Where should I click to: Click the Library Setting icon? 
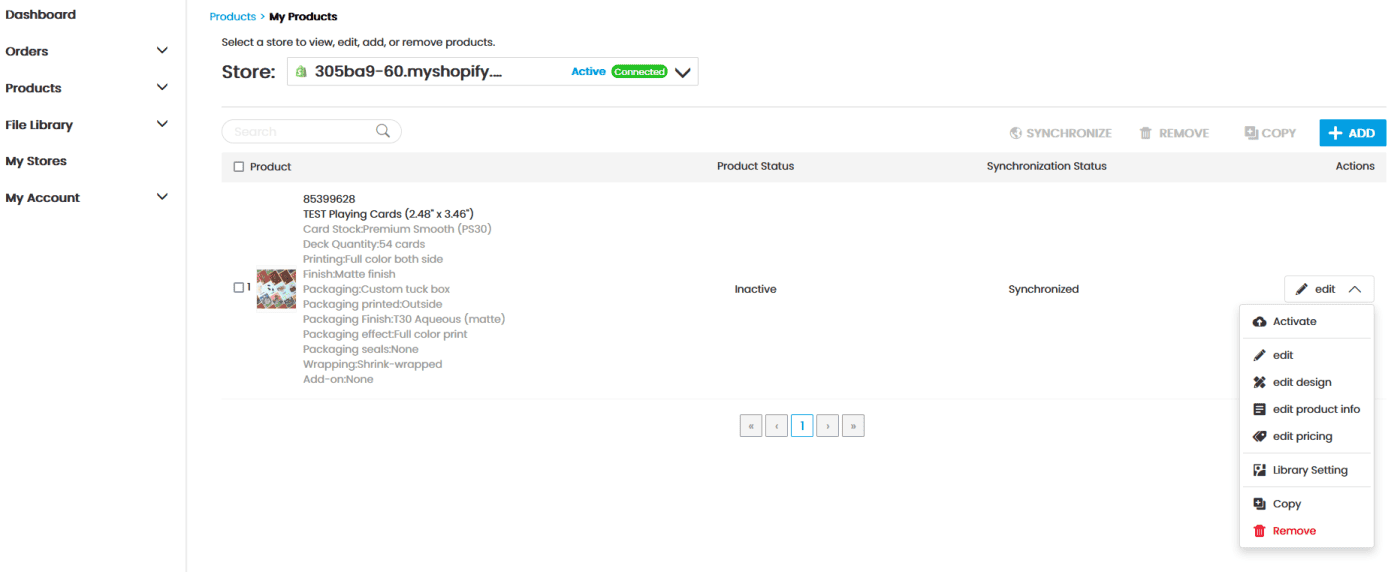[x=1260, y=471]
